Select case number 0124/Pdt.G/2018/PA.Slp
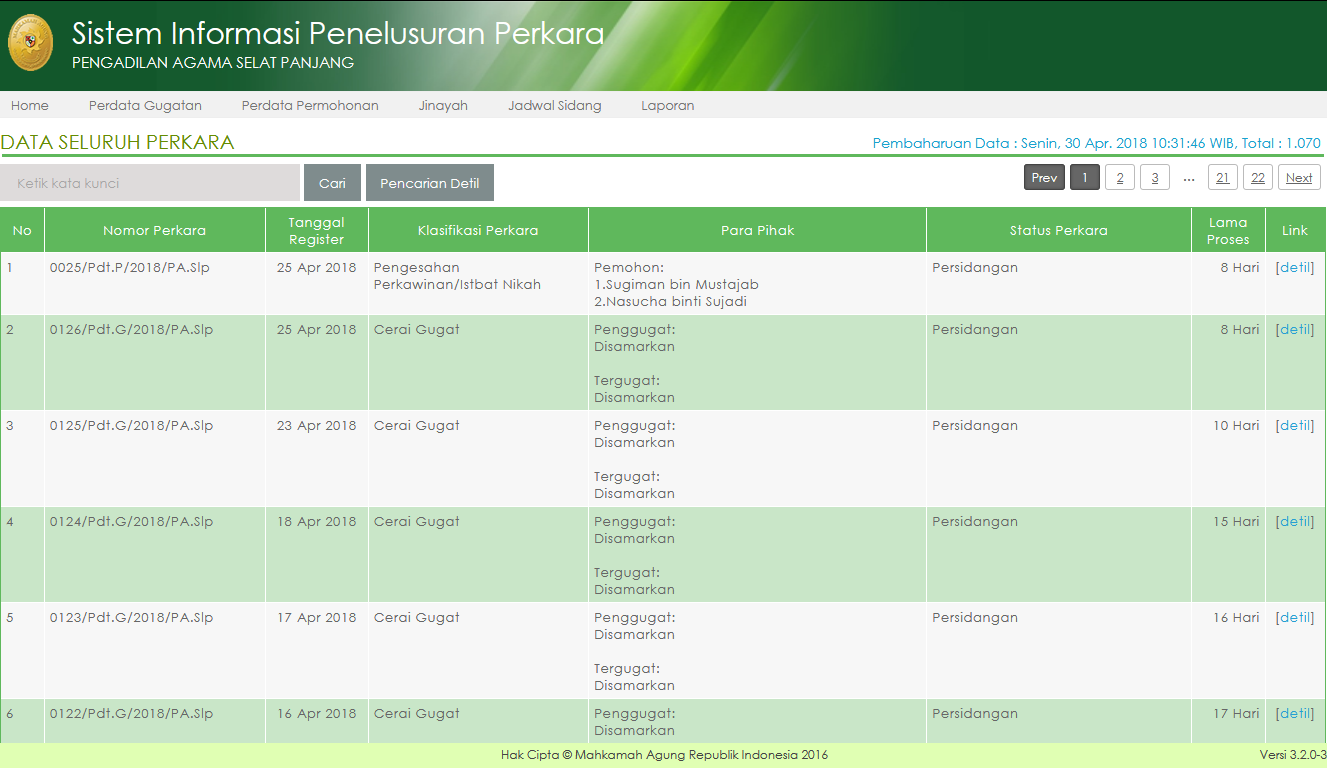Screen dimensions: 1327x768 click(131, 522)
